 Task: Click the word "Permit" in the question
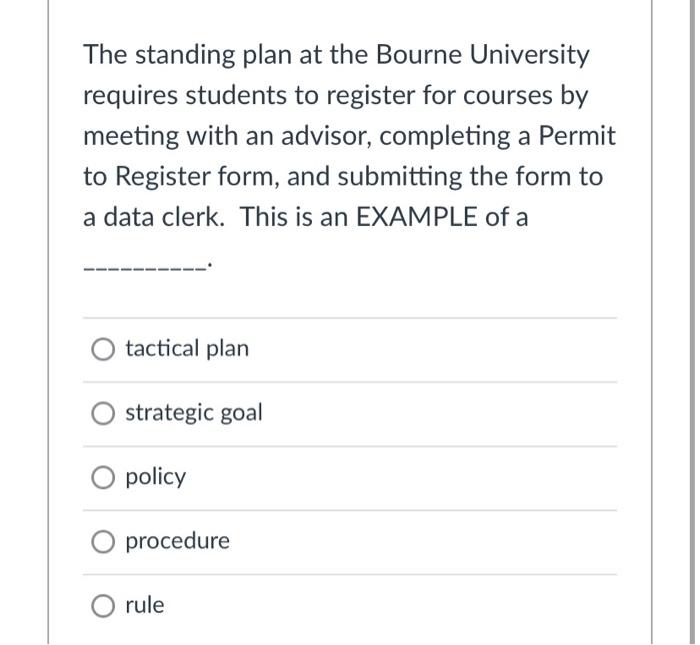coord(575,136)
